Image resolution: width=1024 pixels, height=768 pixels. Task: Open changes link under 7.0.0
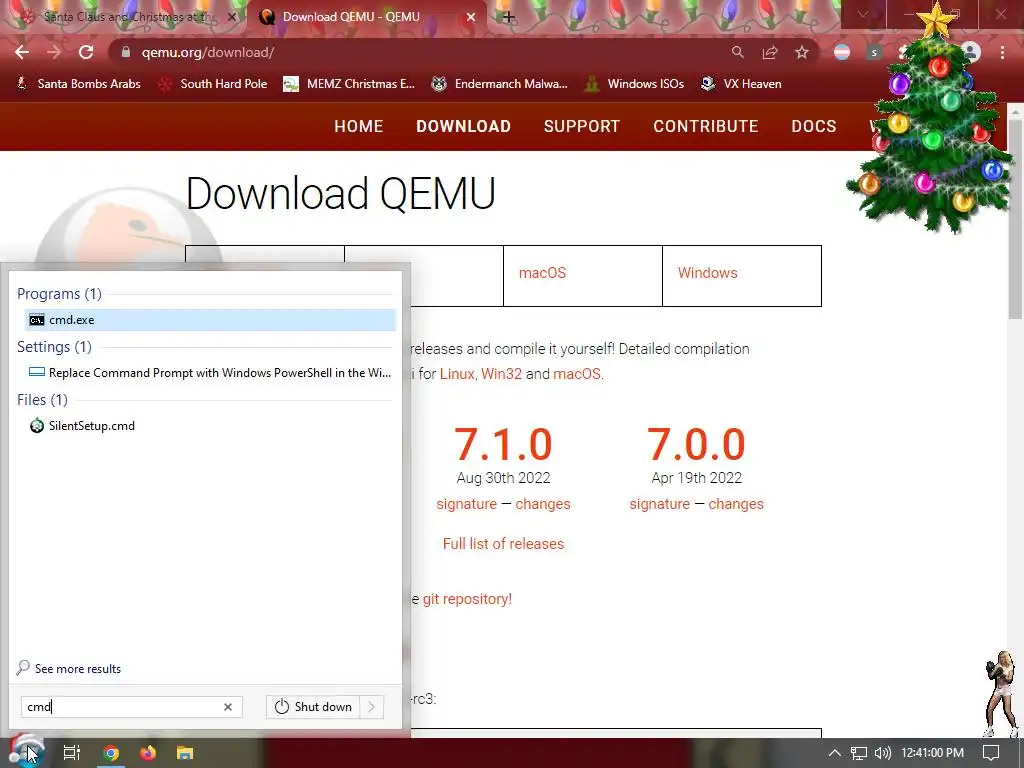pyautogui.click(x=736, y=504)
